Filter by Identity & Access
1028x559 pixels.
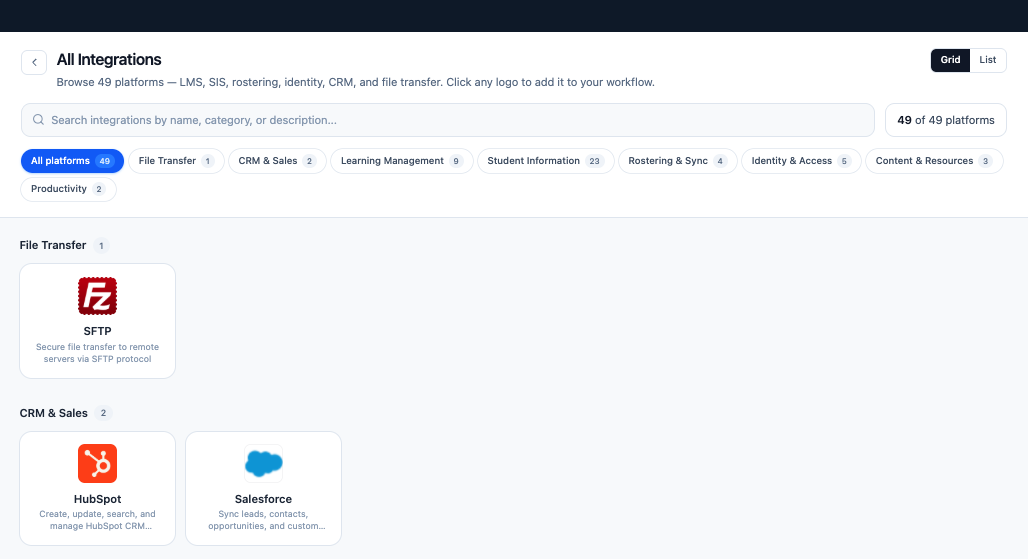tap(801, 161)
